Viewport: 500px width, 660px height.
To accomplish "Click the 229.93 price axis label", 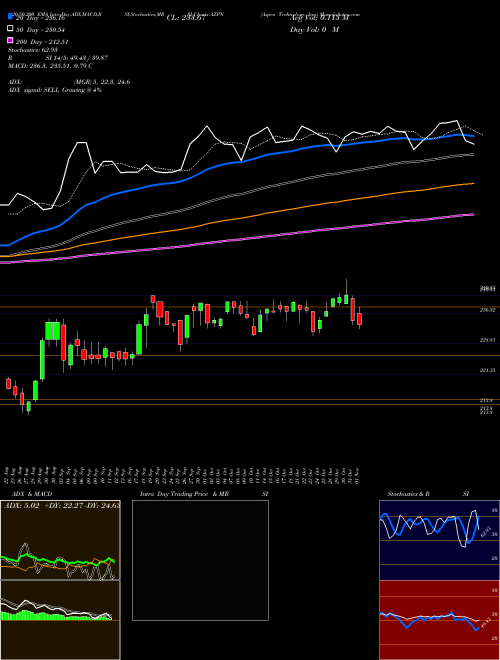I will [x=487, y=340].
